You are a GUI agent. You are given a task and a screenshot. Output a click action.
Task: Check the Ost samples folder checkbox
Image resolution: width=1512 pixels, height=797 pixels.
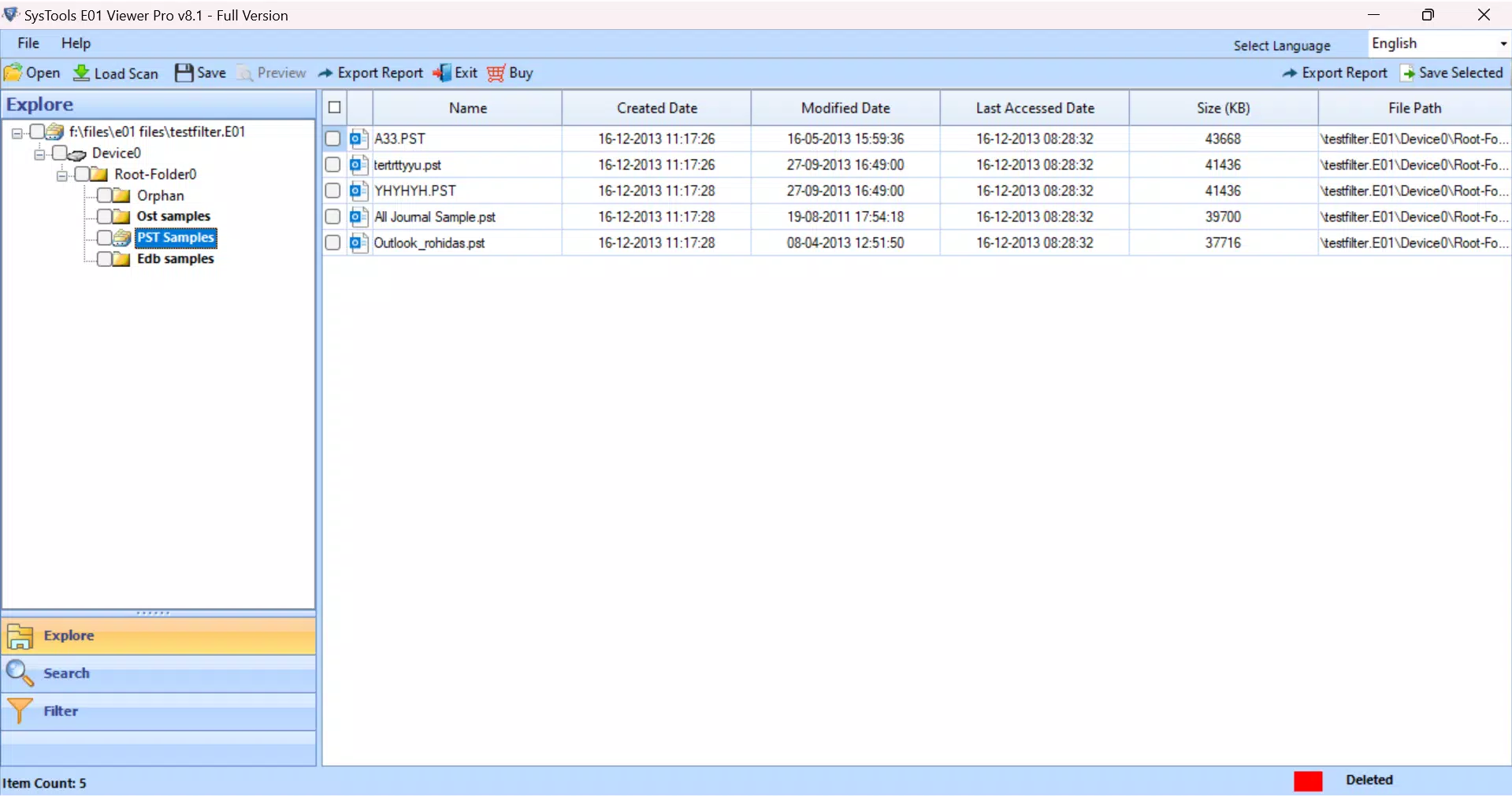click(x=104, y=217)
